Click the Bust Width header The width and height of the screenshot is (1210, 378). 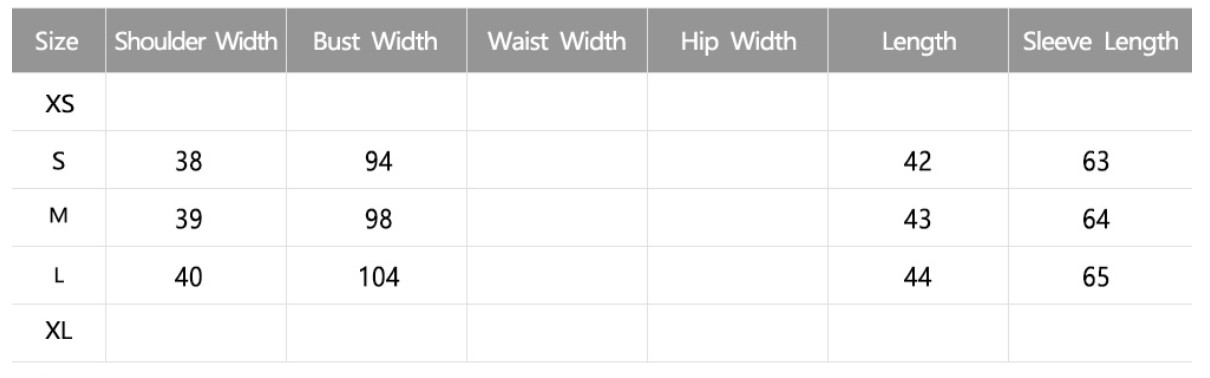point(376,43)
